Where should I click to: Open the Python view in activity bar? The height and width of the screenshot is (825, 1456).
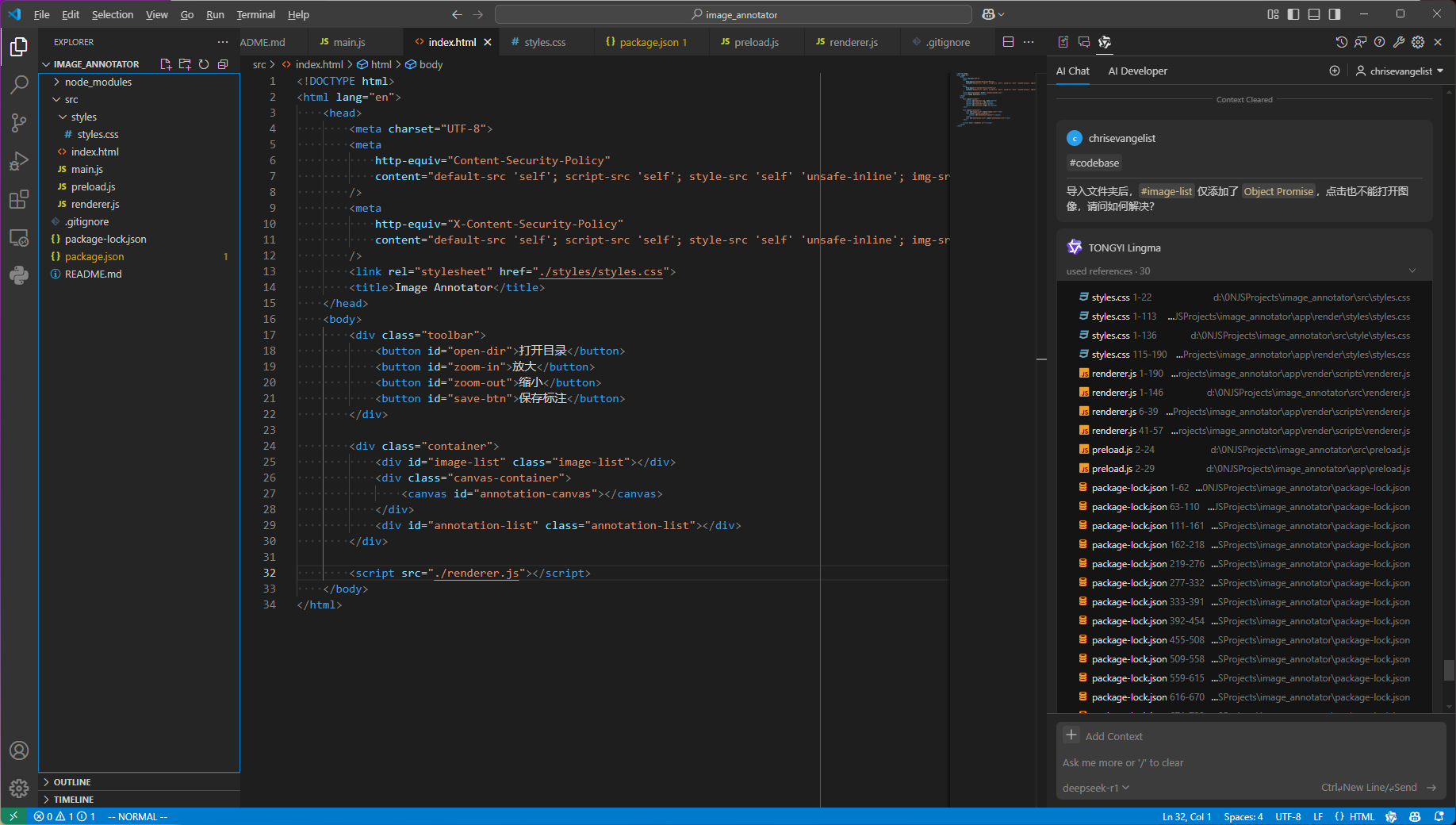[19, 275]
